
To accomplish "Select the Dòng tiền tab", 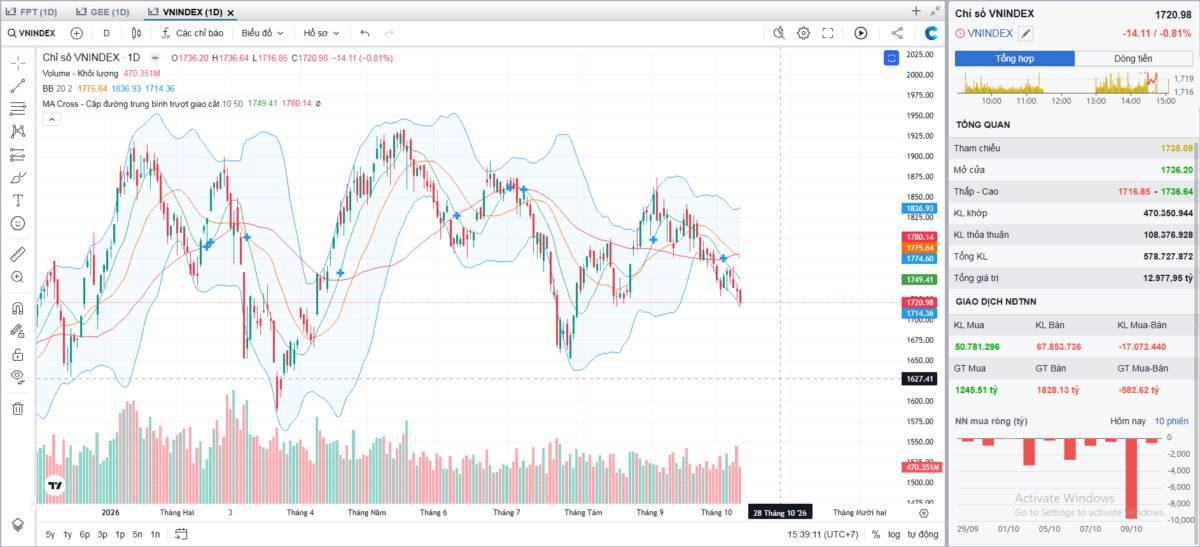I will [x=1133, y=59].
